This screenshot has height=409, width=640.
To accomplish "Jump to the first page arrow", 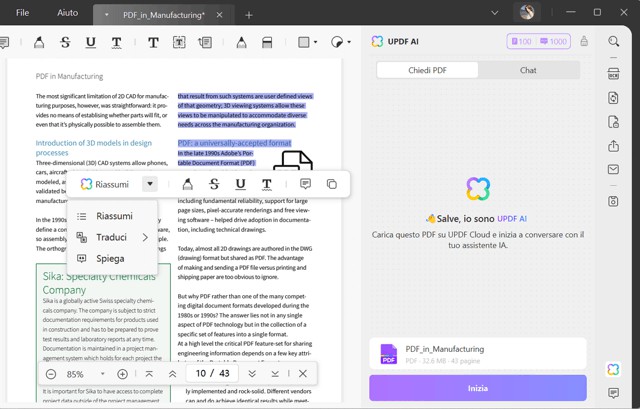I will tap(149, 374).
